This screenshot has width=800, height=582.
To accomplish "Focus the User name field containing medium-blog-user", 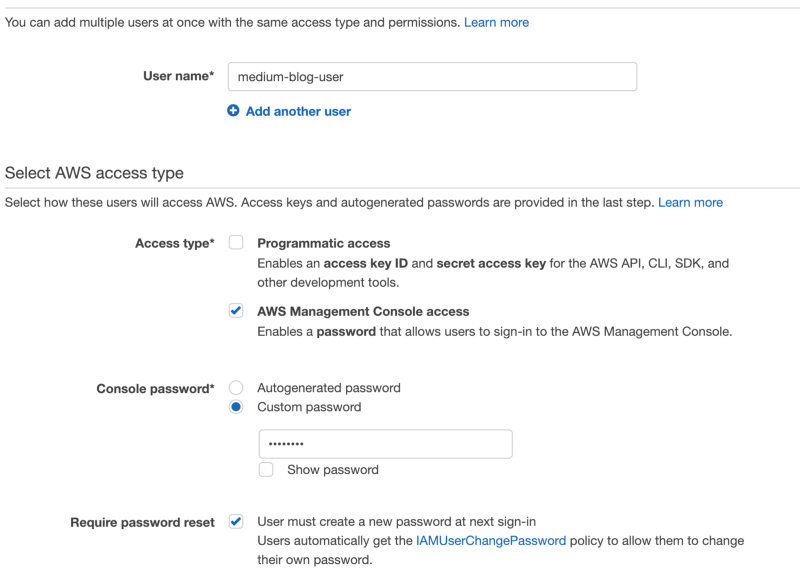I will tap(432, 77).
